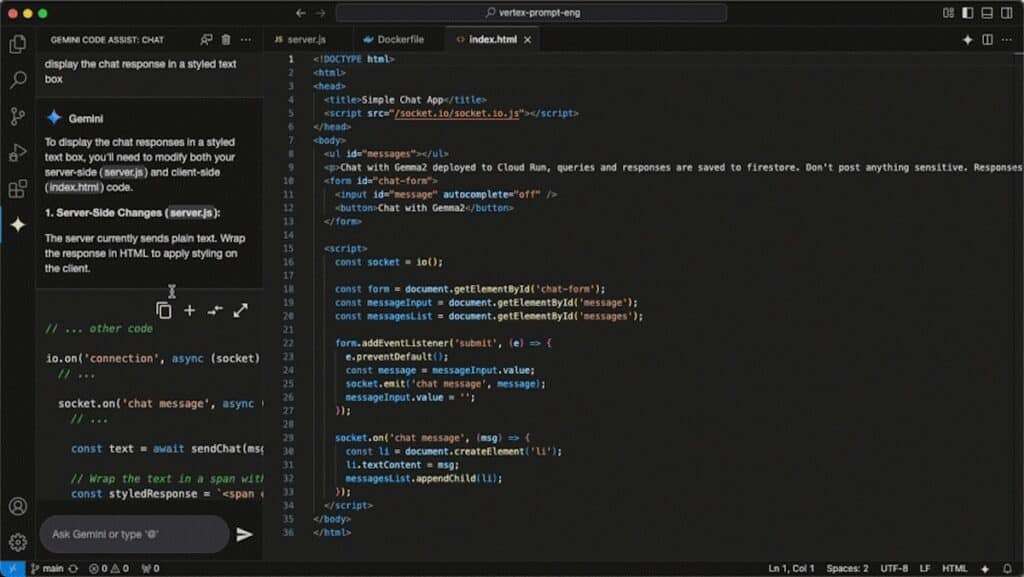
Task: Follow the /socket.io/socket.io.js link
Action: (x=457, y=114)
